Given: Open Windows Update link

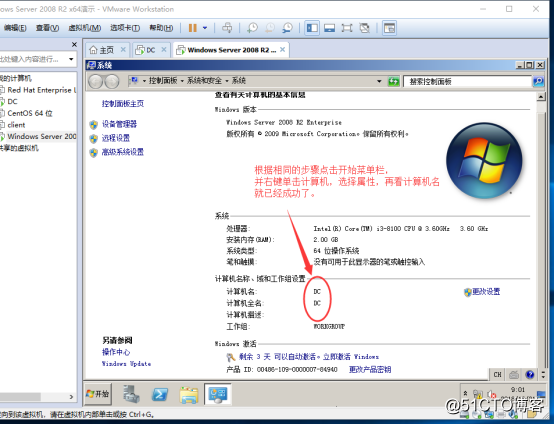Looking at the screenshot, I should [126, 364].
